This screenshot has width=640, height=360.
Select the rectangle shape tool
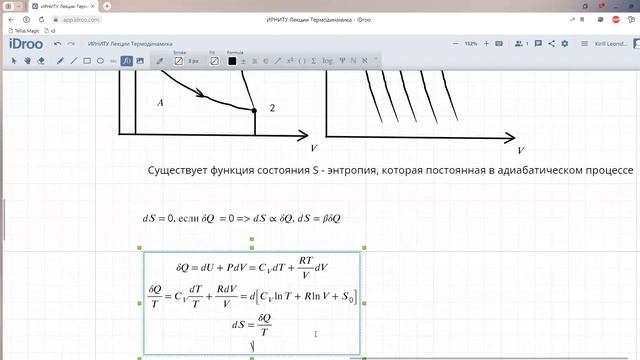[87, 61]
